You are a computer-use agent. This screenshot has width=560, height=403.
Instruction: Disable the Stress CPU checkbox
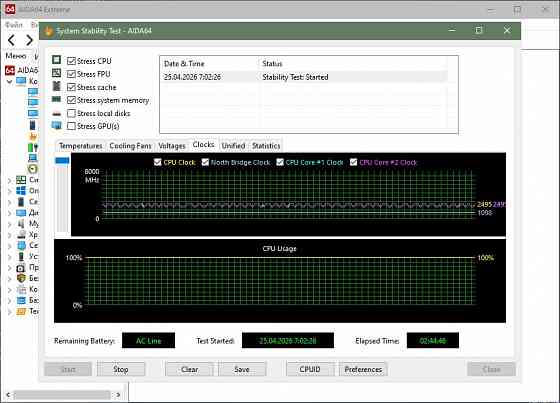[71, 61]
